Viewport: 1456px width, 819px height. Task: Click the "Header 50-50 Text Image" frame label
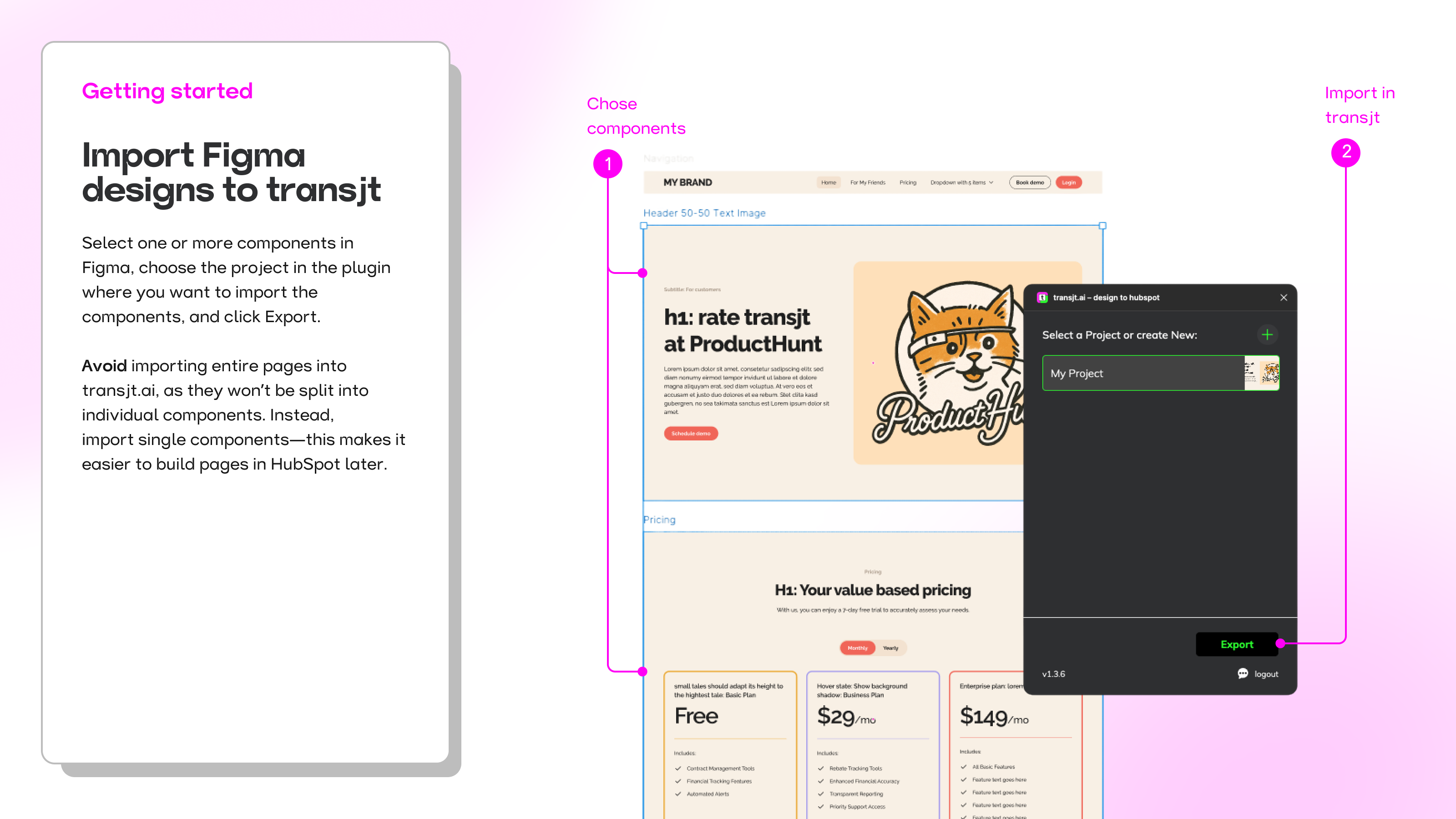(704, 213)
